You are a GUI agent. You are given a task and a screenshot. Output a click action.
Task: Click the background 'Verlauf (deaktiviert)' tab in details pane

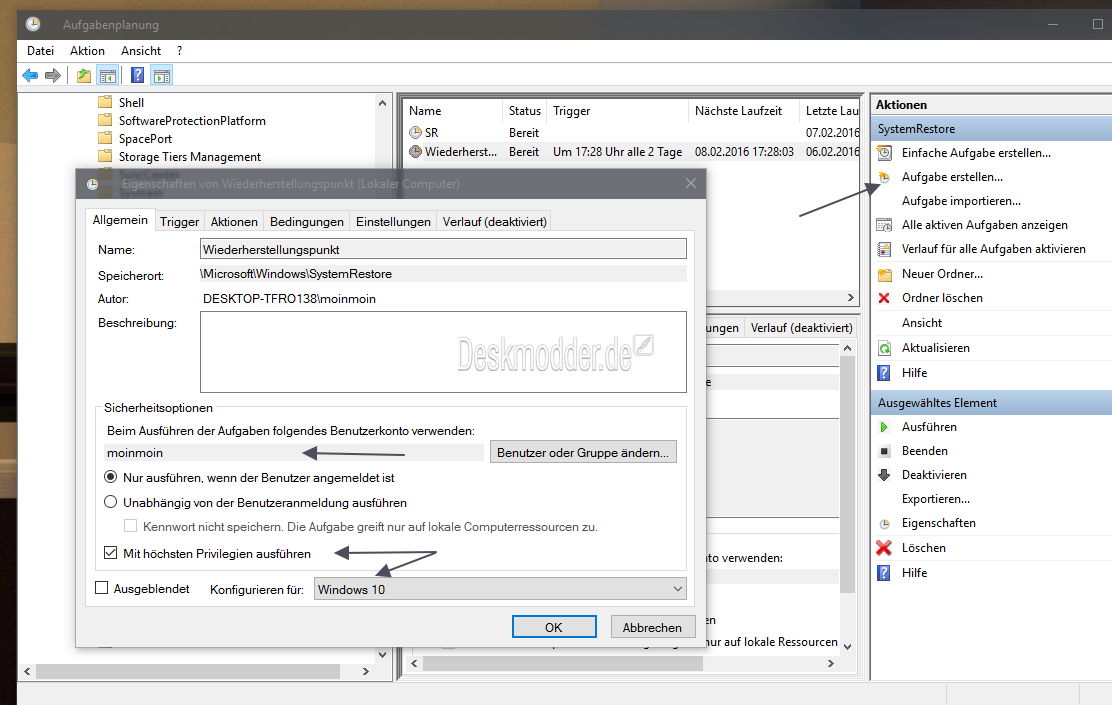tap(801, 328)
